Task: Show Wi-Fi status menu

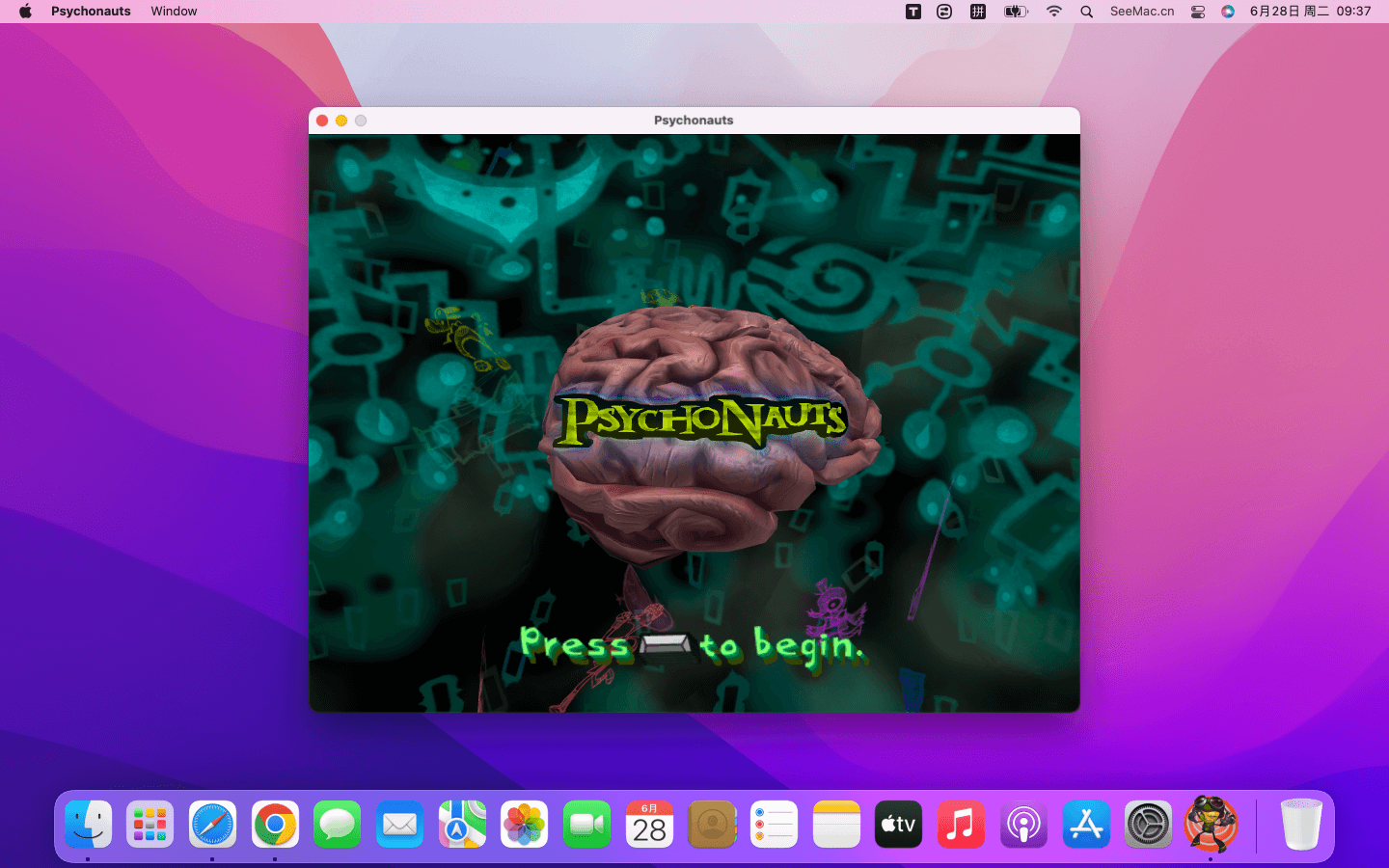Action: (x=1054, y=12)
